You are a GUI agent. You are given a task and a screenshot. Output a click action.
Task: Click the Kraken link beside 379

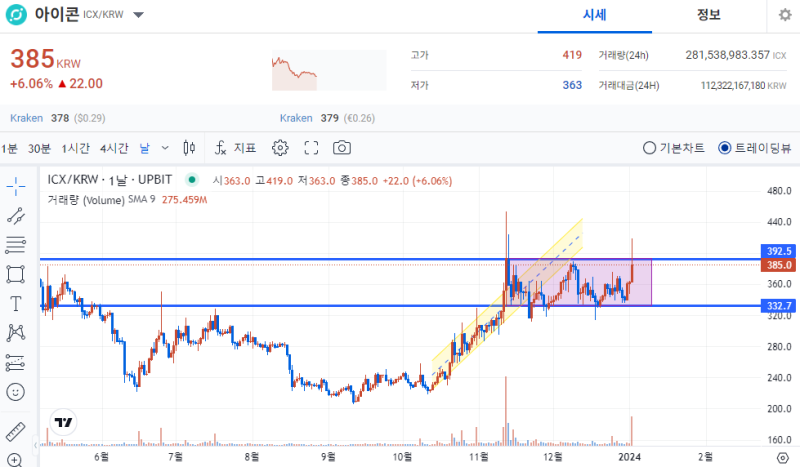[x=296, y=118]
